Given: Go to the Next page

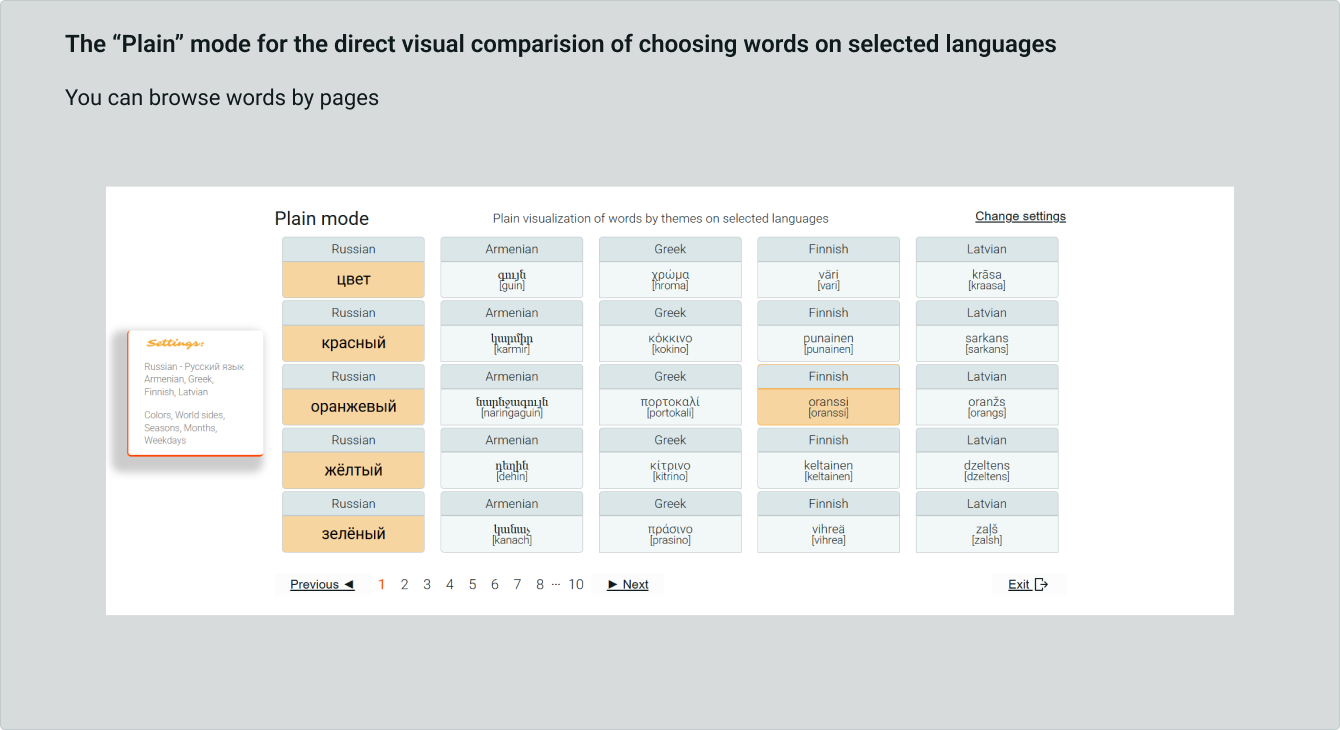Looking at the screenshot, I should [628, 585].
